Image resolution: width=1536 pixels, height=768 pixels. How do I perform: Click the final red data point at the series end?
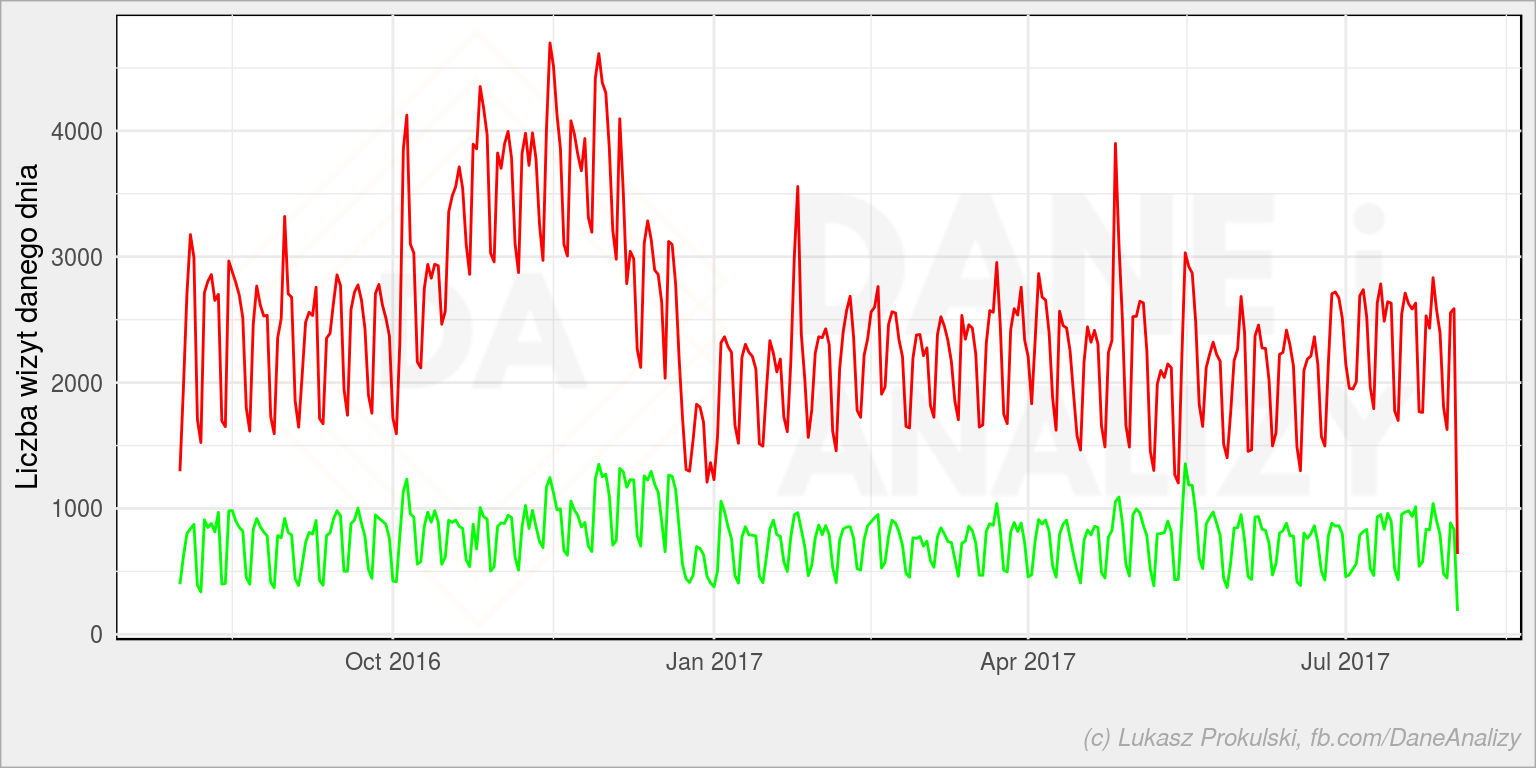[1457, 552]
